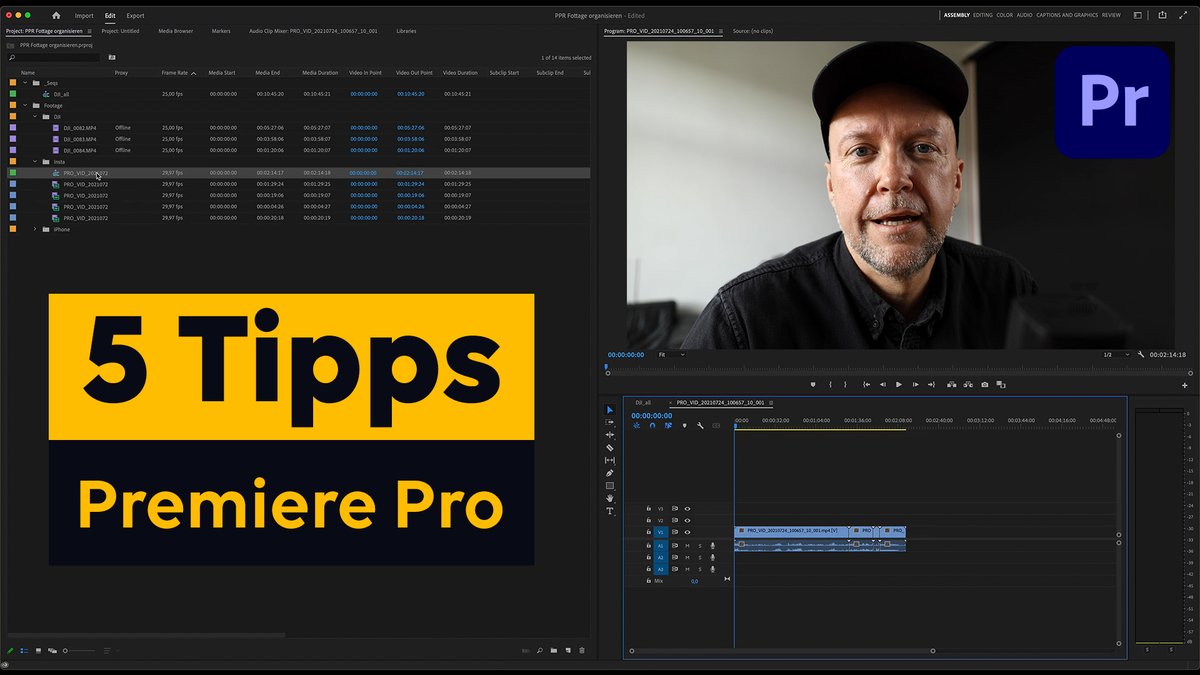Select the Rectangle tool

pos(610,486)
